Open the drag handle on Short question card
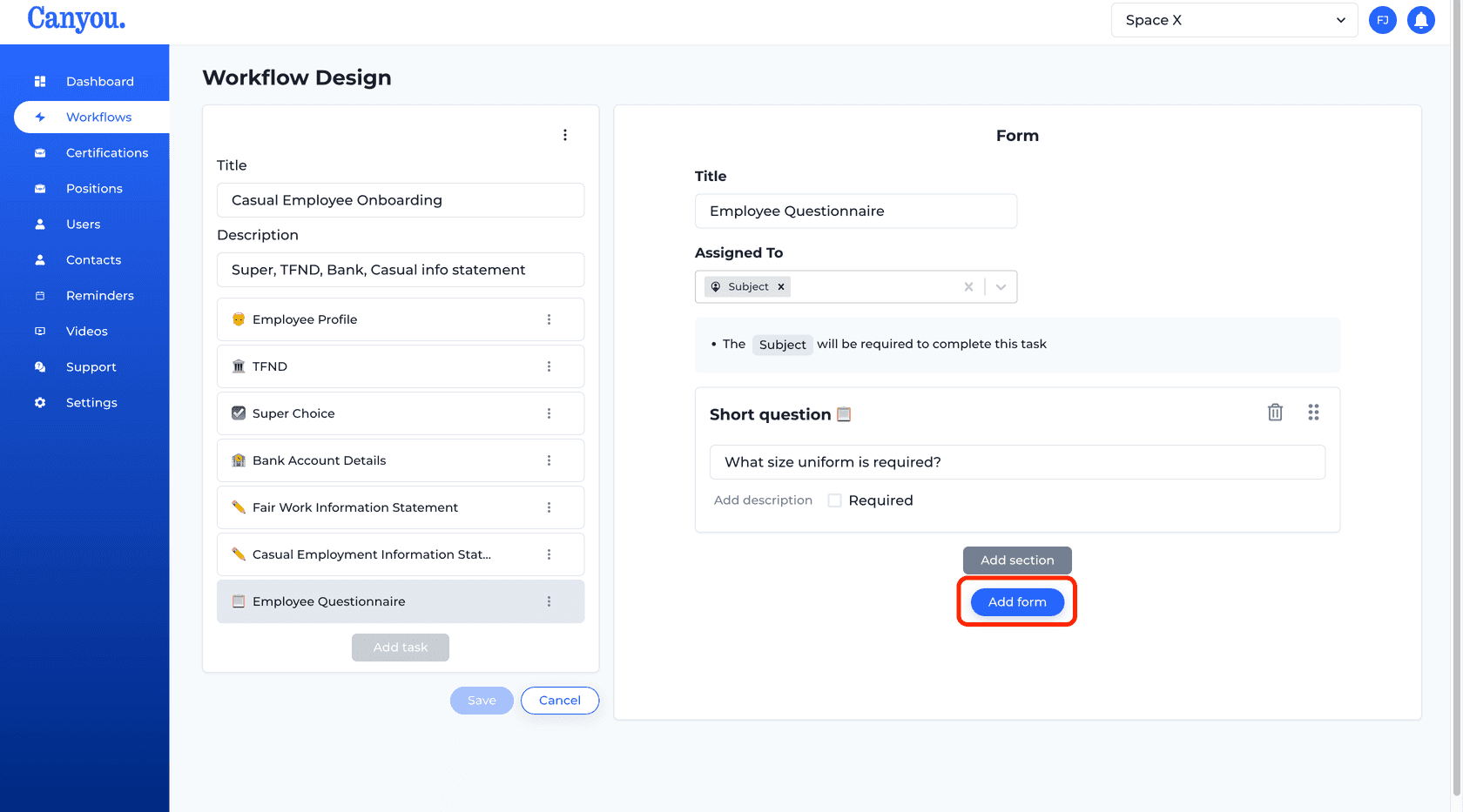The image size is (1463, 812). click(1313, 412)
